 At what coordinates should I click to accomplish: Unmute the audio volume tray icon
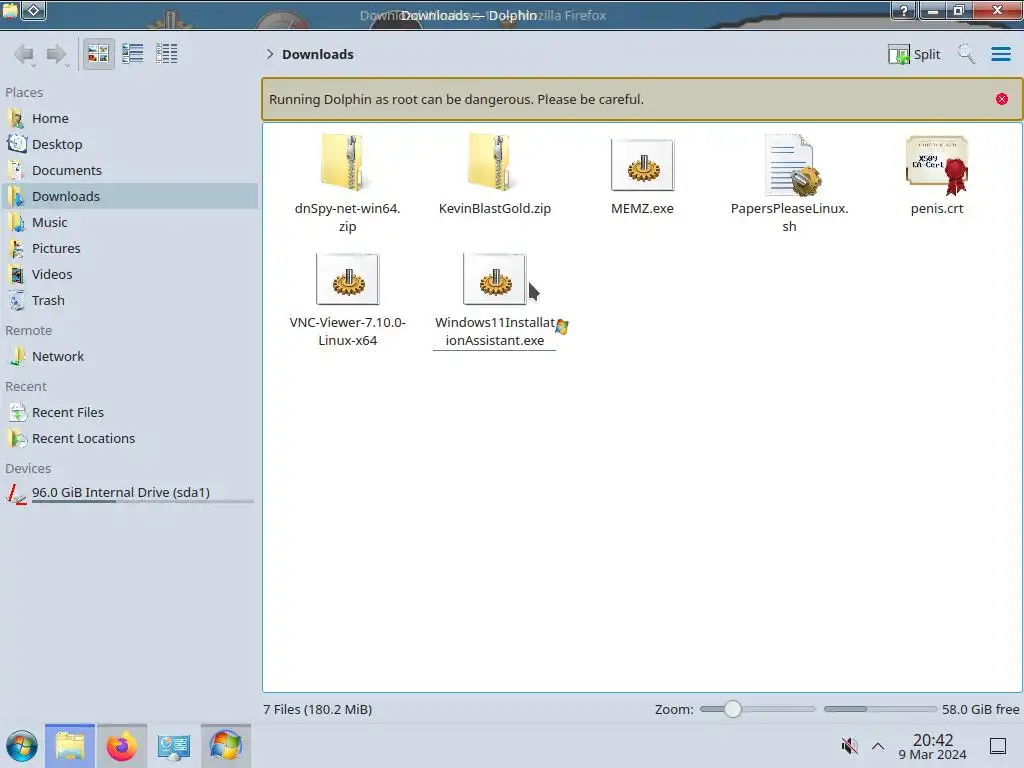point(849,746)
